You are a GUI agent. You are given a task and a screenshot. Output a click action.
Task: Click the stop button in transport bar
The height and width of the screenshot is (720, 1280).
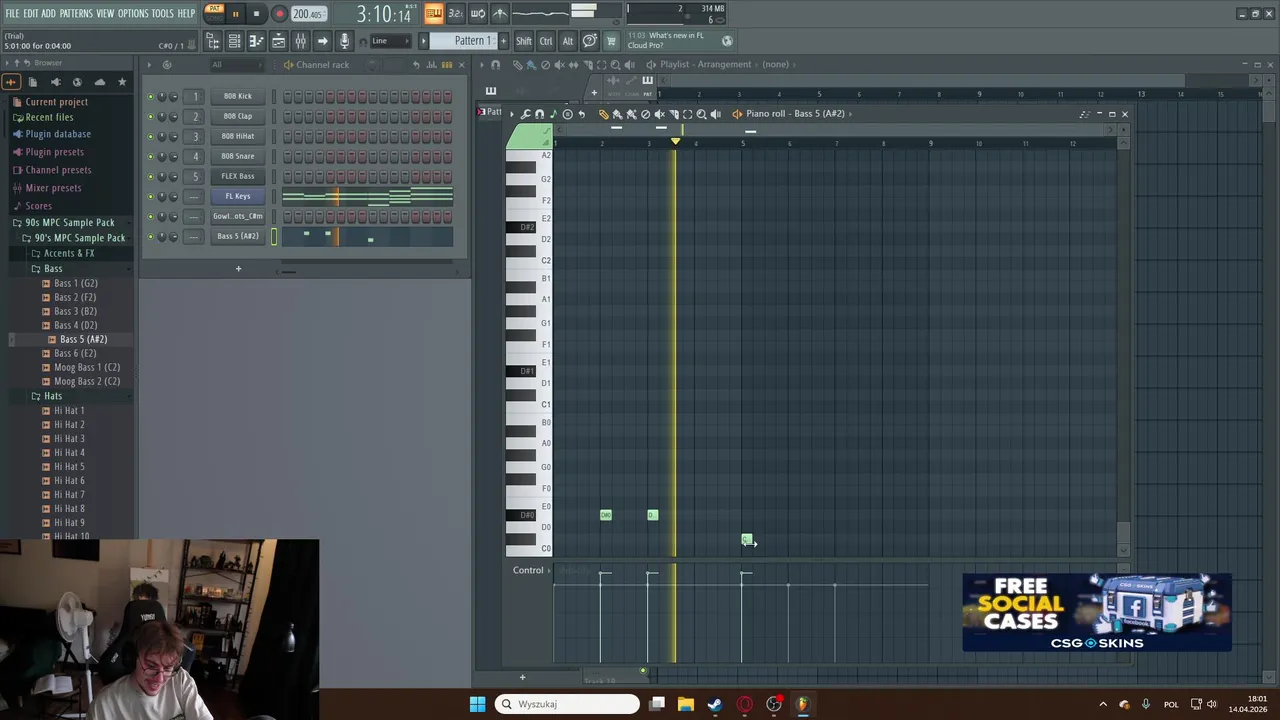coord(256,14)
